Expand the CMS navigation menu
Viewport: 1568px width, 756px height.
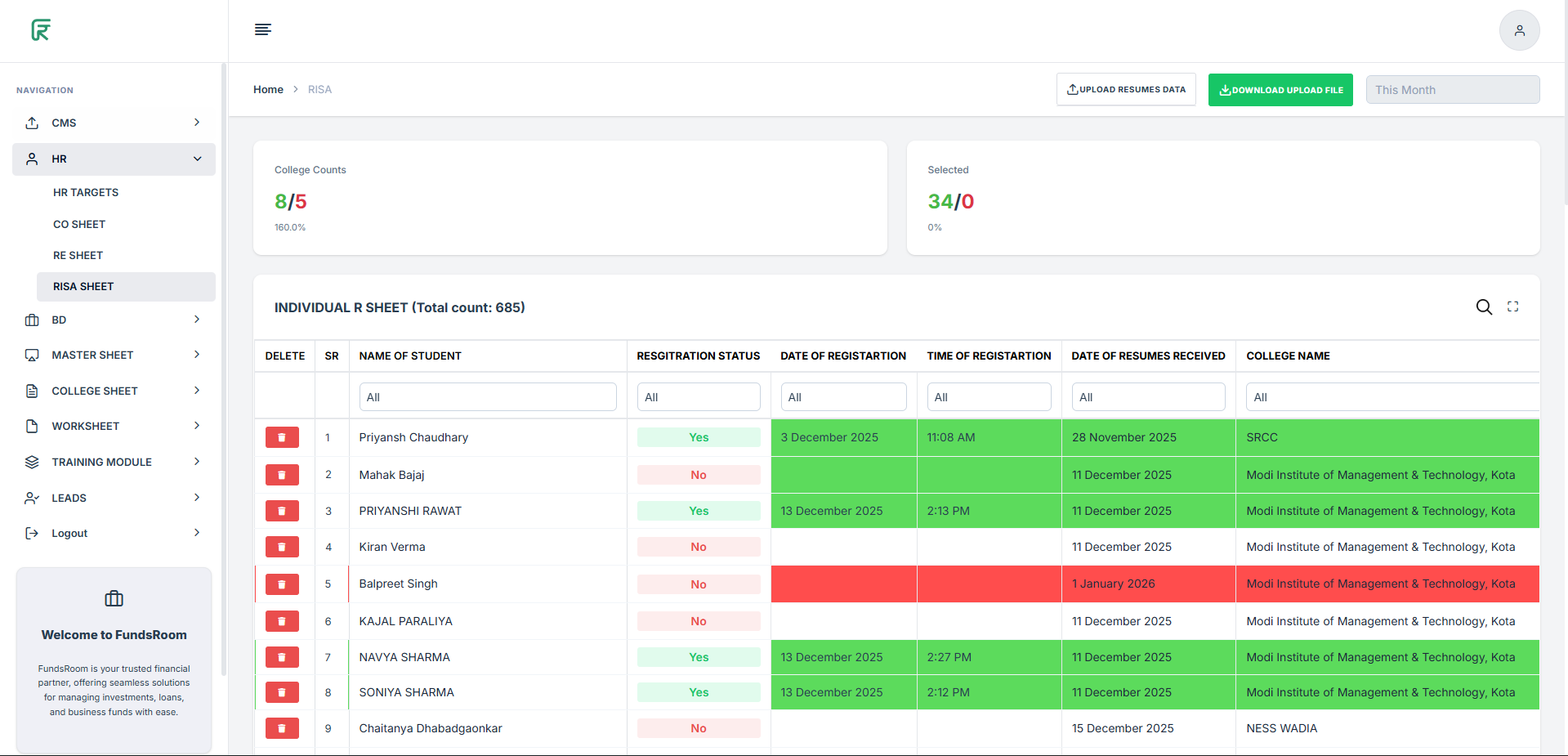(114, 123)
